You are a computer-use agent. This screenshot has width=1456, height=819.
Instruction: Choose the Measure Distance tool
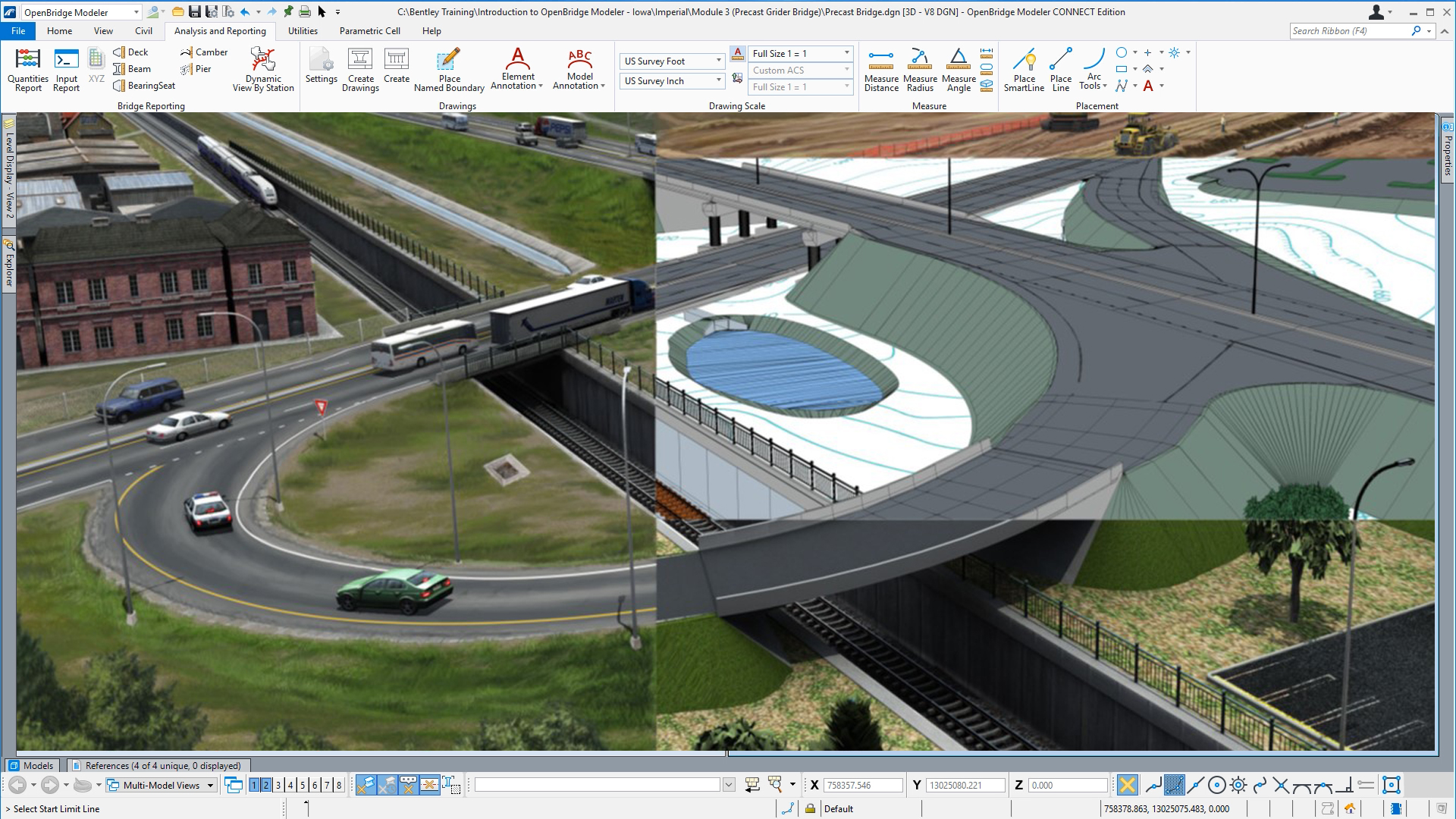click(x=881, y=70)
